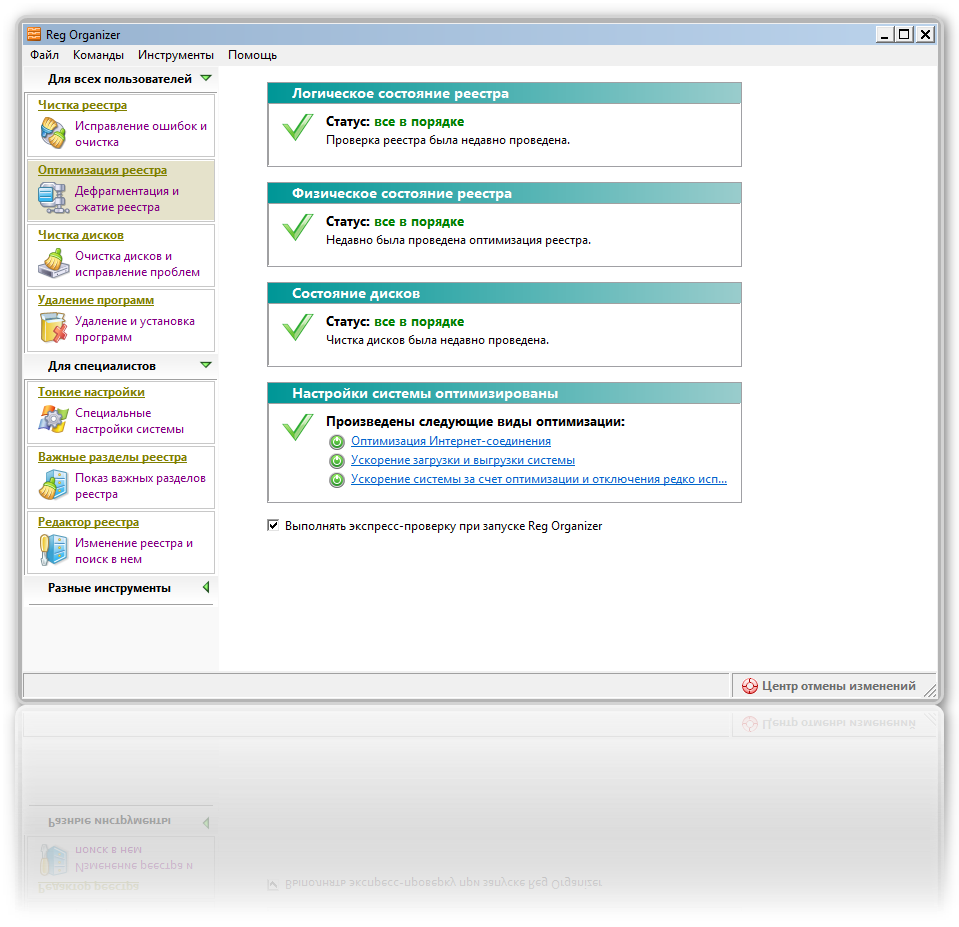This screenshot has height=927, width=959.
Task: Click the registry cleaning broom icon
Action: pos(53,133)
